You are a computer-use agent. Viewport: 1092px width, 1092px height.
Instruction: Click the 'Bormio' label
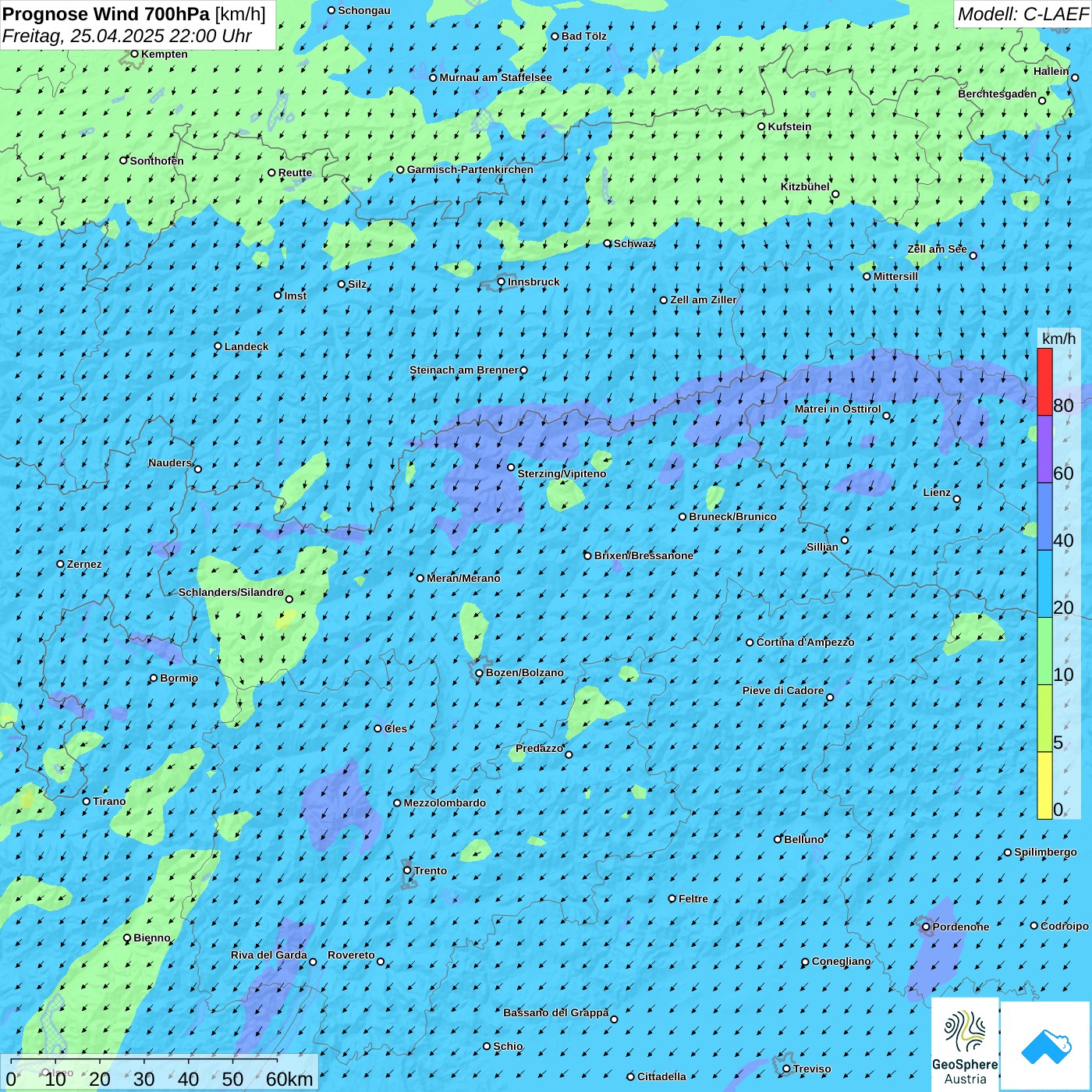(179, 678)
